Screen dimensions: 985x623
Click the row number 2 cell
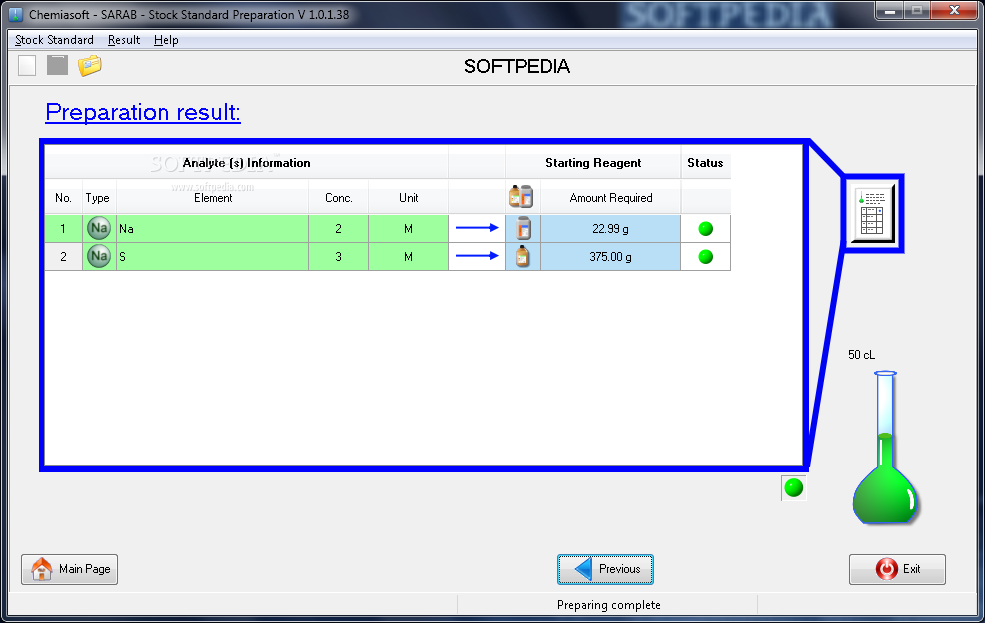pos(63,256)
